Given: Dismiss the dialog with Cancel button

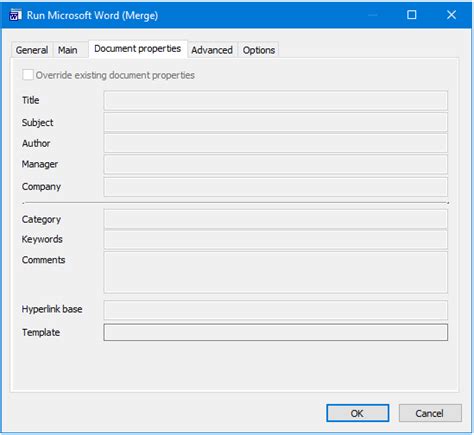Looking at the screenshot, I should [x=430, y=413].
